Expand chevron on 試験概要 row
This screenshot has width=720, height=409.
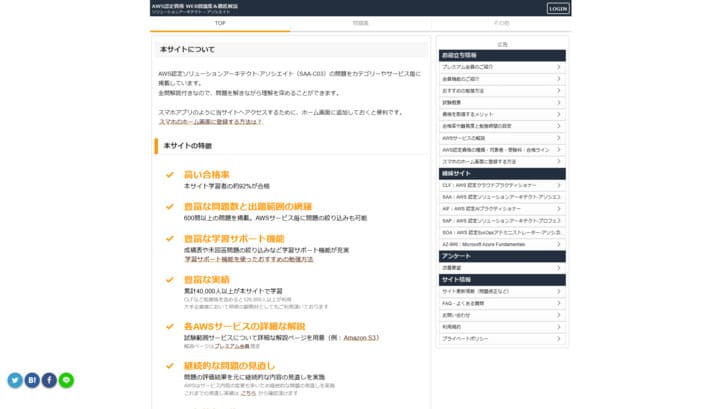coord(558,102)
